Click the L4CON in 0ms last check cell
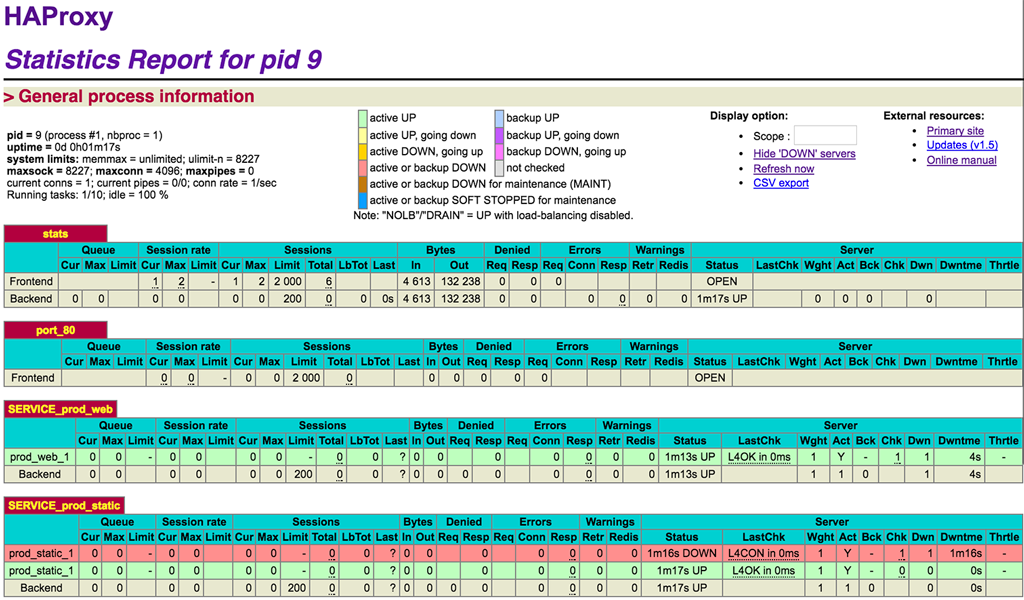The width and height of the screenshot is (1024, 600). click(x=763, y=554)
